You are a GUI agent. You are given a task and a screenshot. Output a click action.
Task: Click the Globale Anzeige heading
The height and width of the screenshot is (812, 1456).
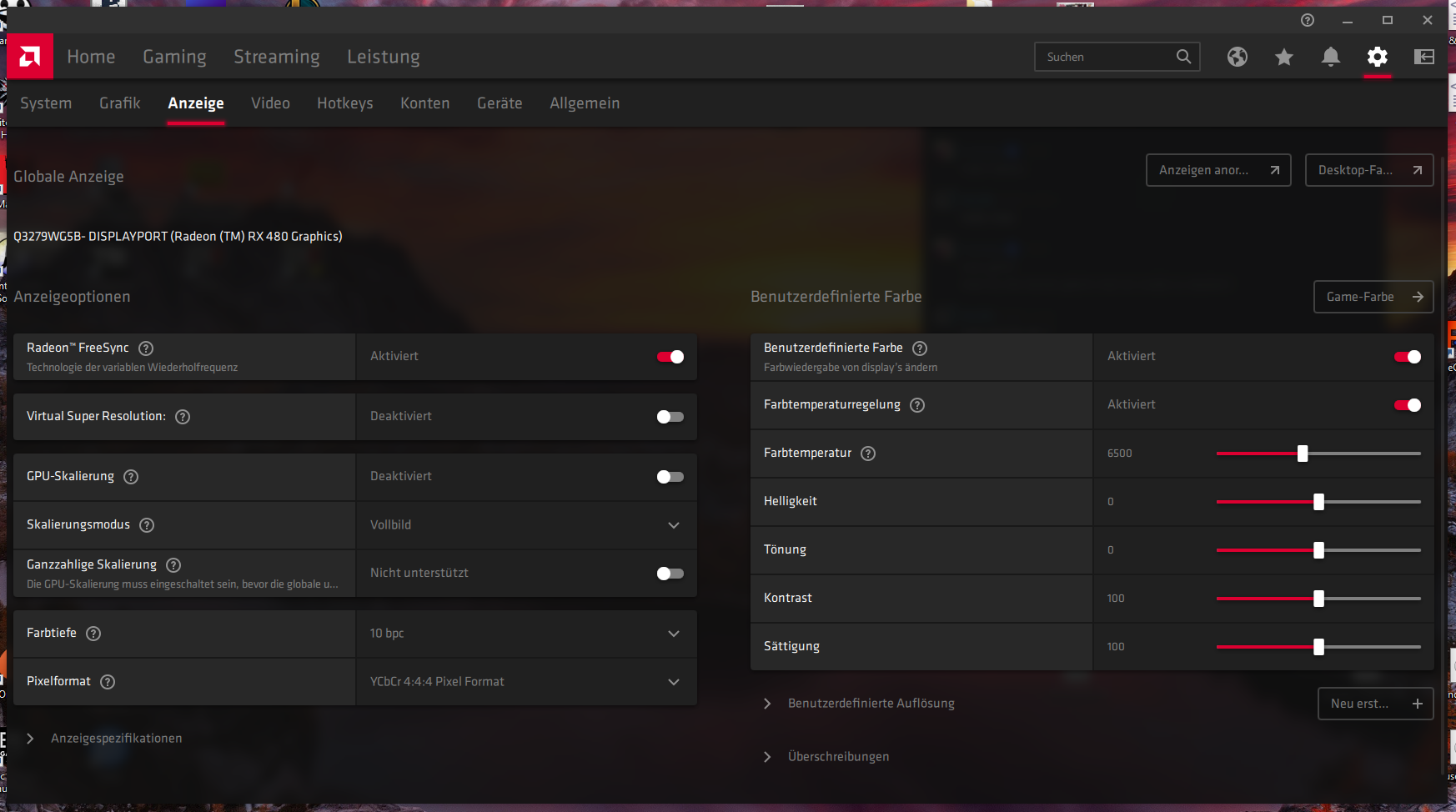coord(68,177)
